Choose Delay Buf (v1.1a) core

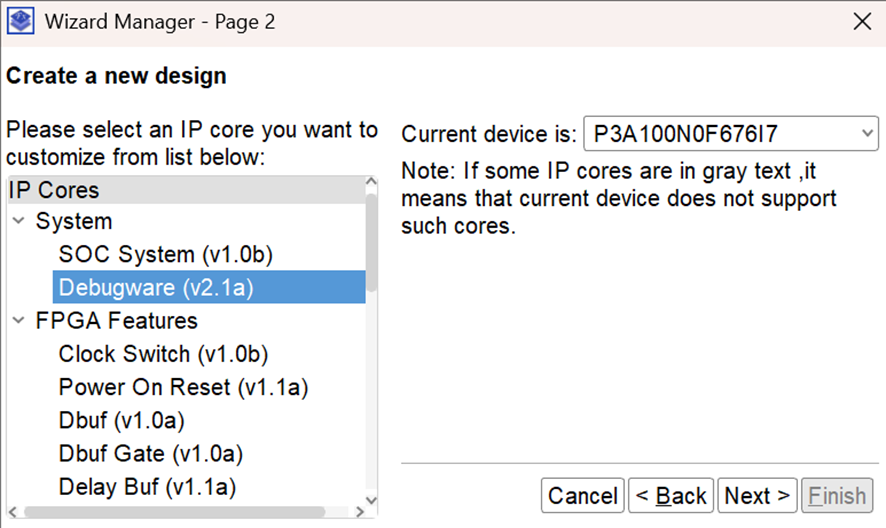(147, 487)
